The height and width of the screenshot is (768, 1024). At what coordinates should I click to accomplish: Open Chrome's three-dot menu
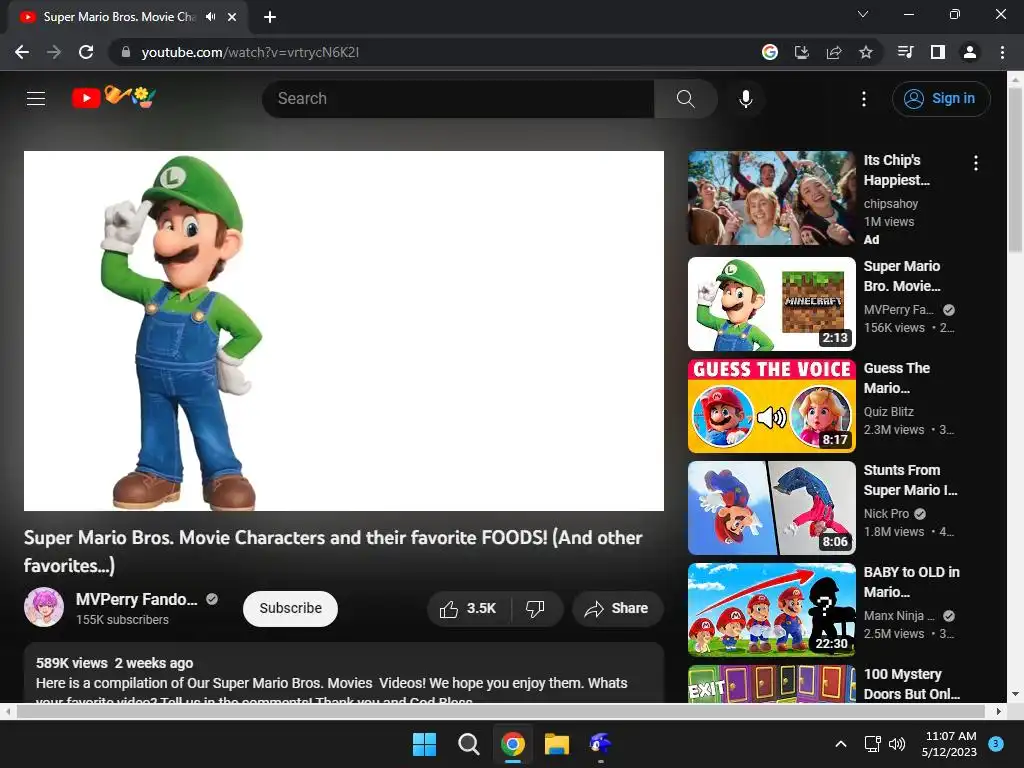click(x=1002, y=52)
